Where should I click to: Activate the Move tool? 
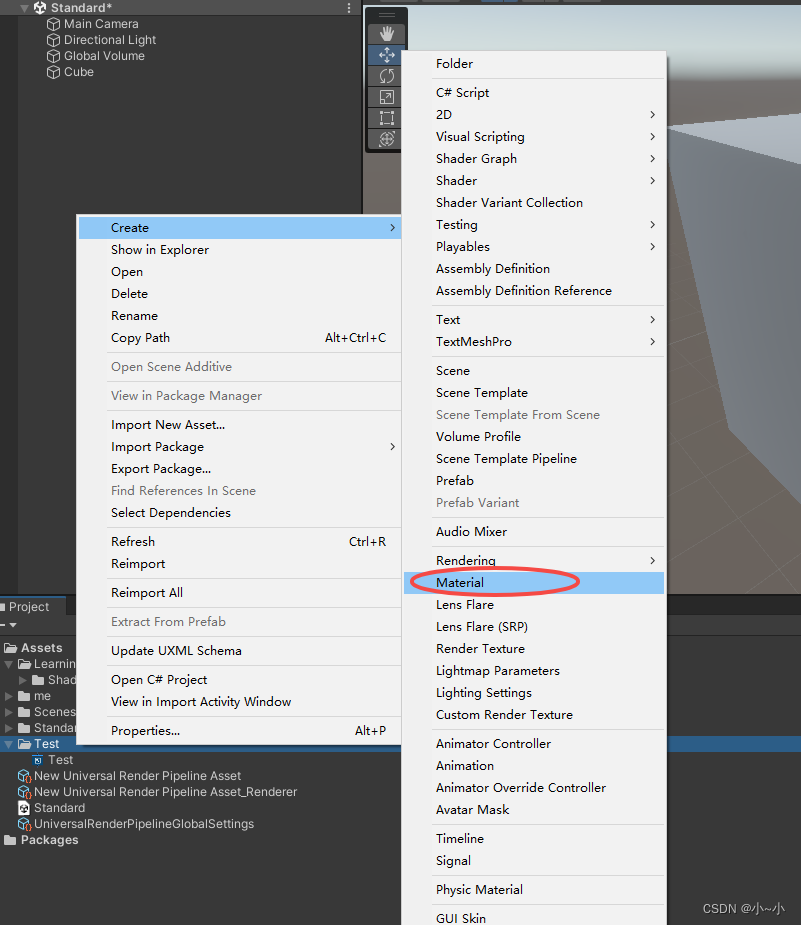(385, 54)
